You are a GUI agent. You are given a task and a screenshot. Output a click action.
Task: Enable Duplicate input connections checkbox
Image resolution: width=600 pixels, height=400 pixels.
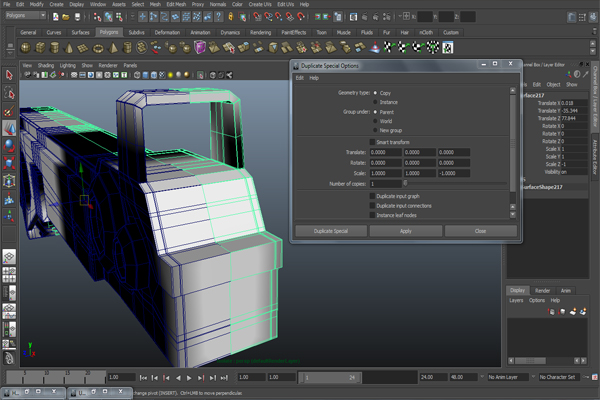click(372, 206)
